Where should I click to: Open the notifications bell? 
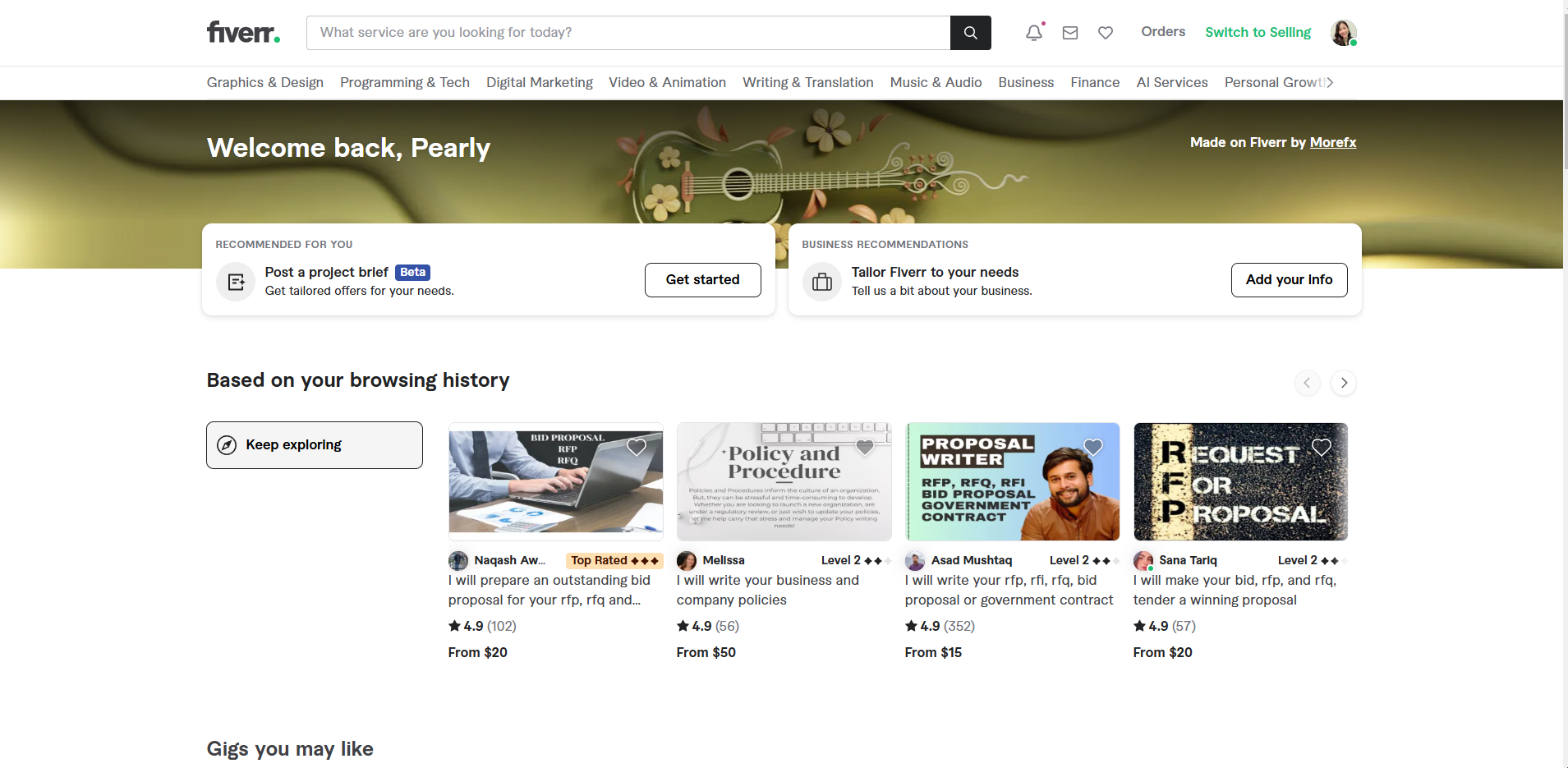tap(1034, 33)
